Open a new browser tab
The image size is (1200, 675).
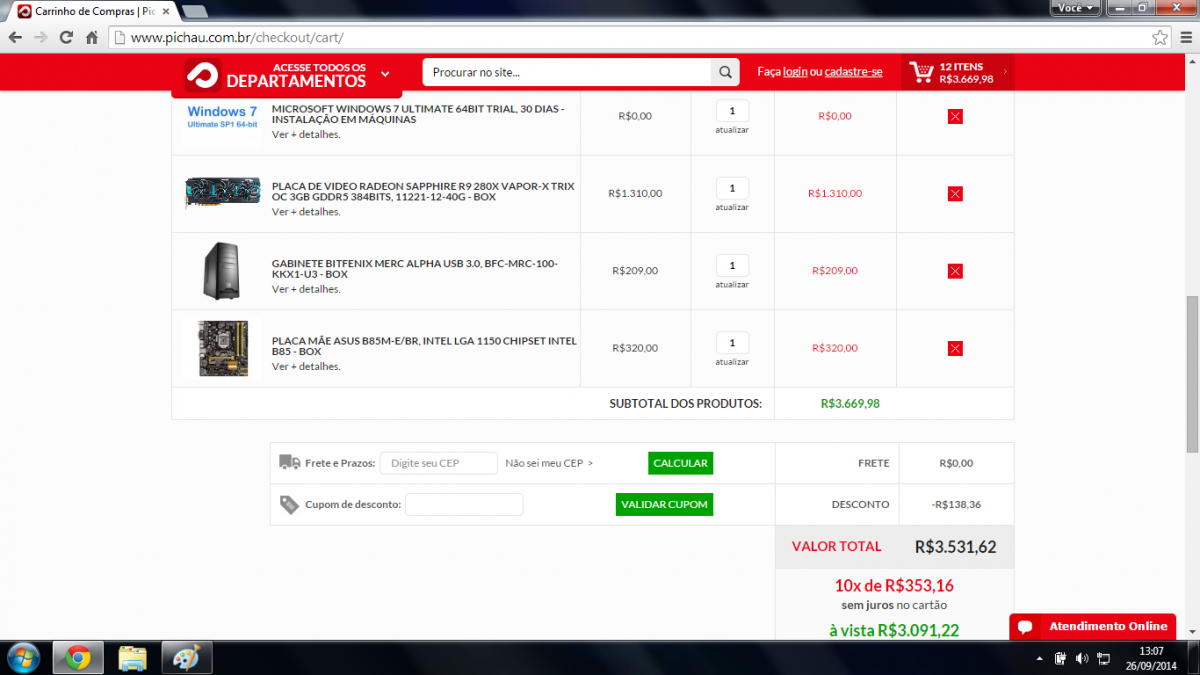[x=195, y=11]
